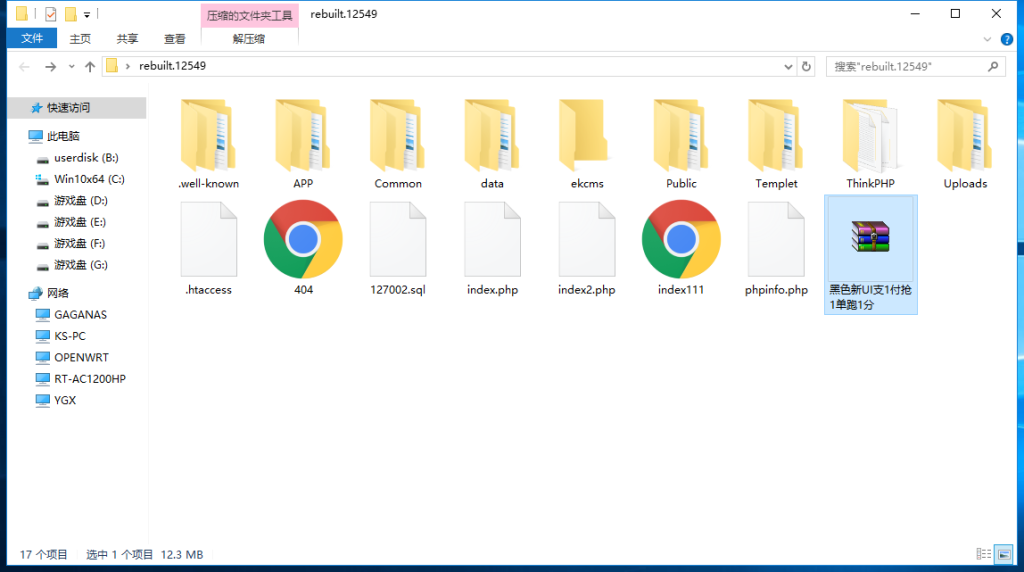Open the Common folder
The image size is (1024, 572).
(398, 144)
